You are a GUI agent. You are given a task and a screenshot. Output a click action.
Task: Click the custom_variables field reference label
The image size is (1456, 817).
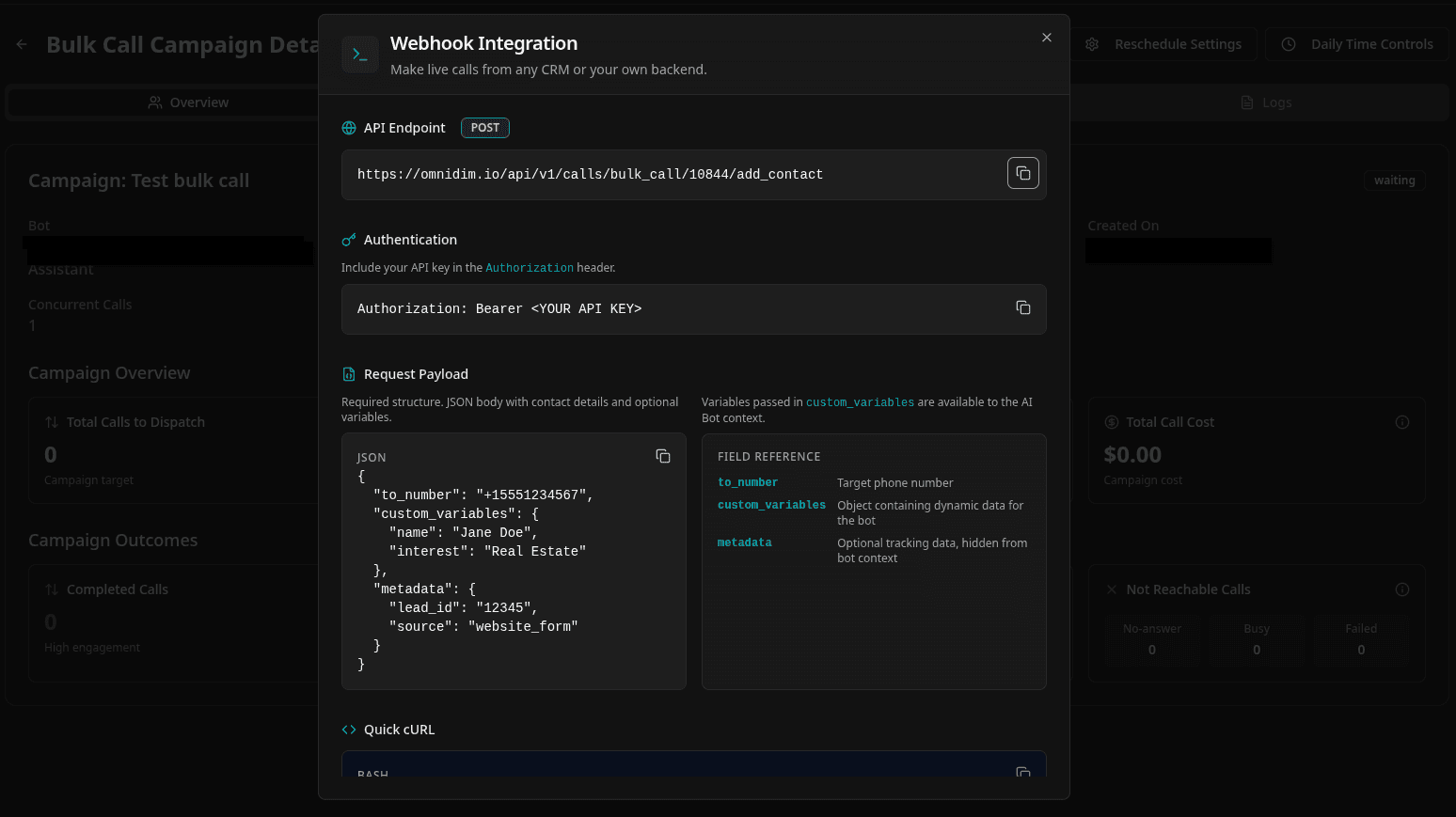tap(771, 505)
